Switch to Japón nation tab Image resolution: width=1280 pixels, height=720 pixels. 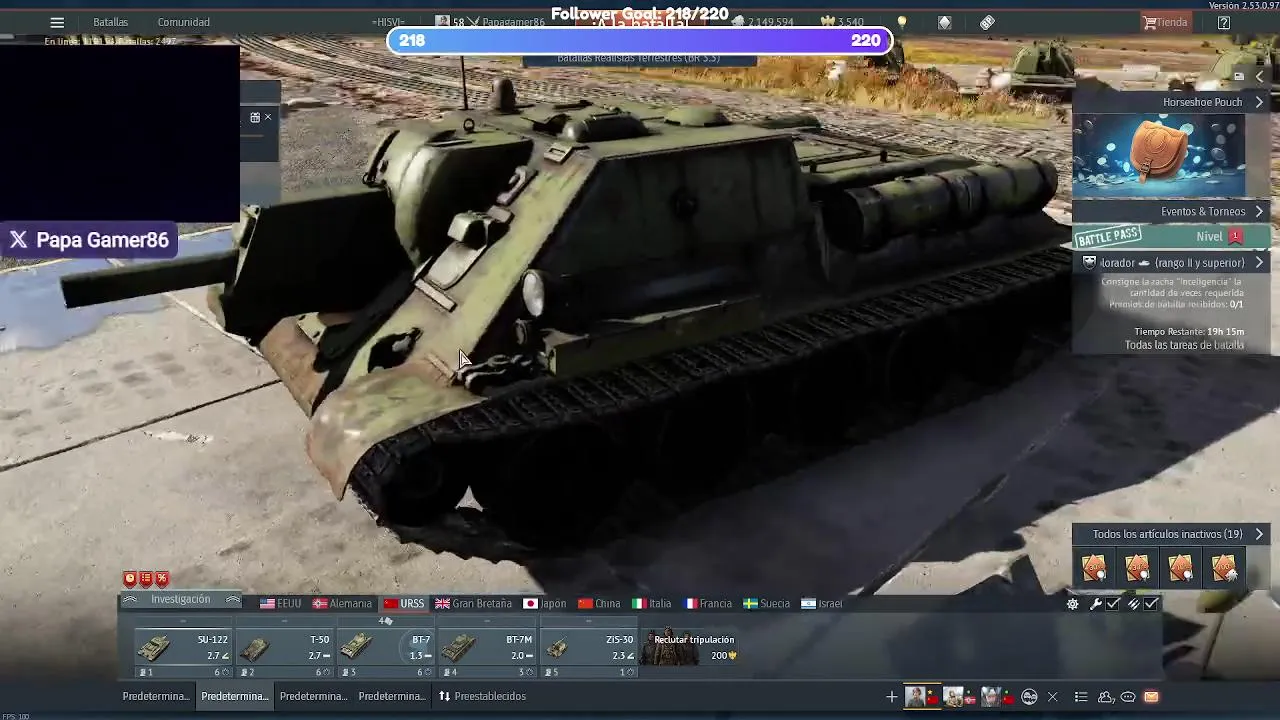[x=545, y=604]
